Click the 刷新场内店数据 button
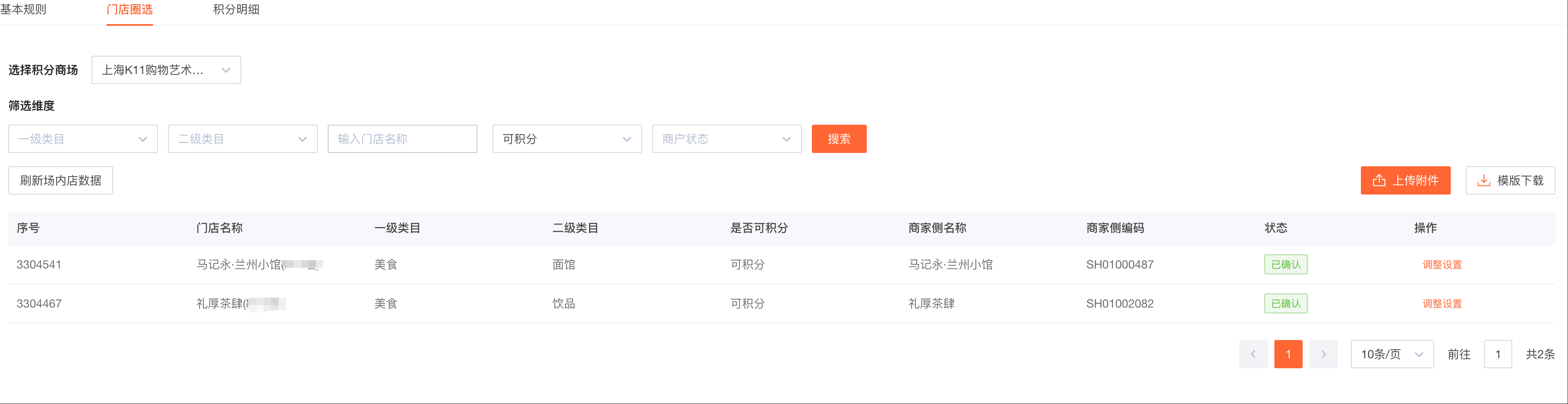The height and width of the screenshot is (404, 1568). point(60,181)
